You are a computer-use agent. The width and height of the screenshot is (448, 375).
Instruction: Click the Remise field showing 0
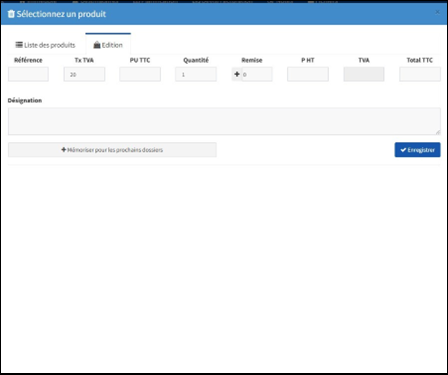click(257, 74)
